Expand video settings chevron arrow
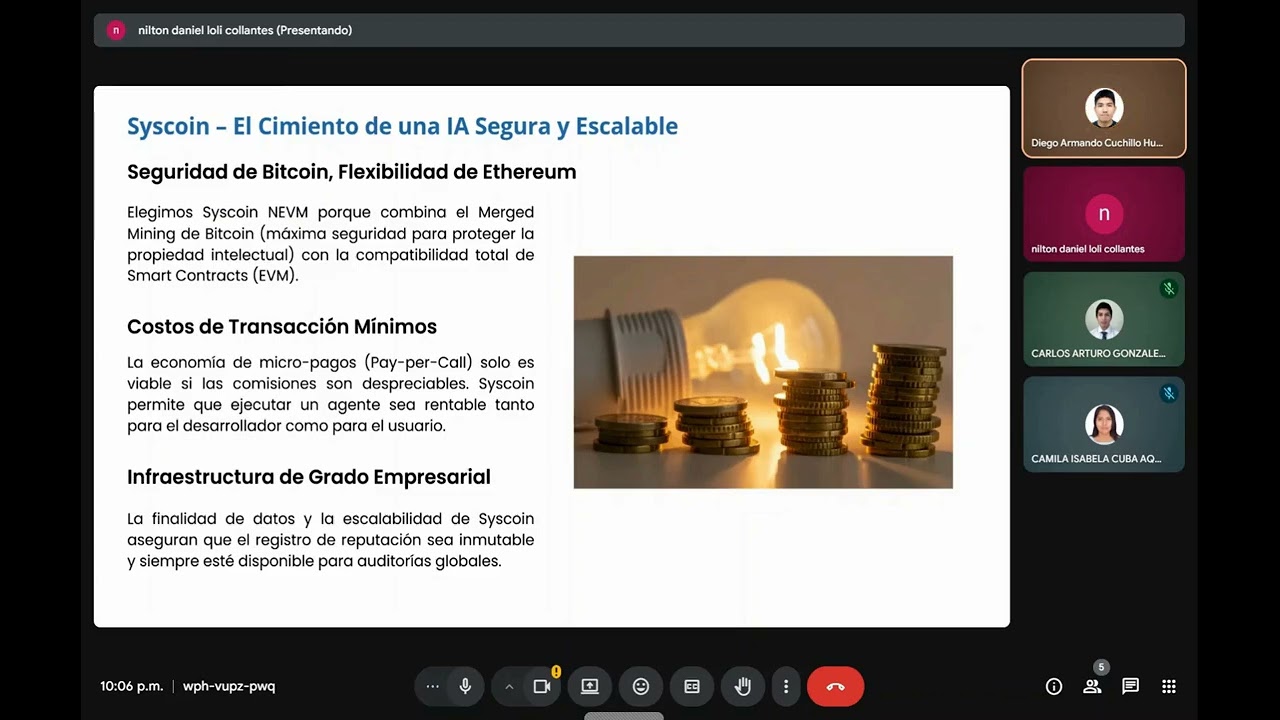Image resolution: width=1280 pixels, height=720 pixels. 509,687
